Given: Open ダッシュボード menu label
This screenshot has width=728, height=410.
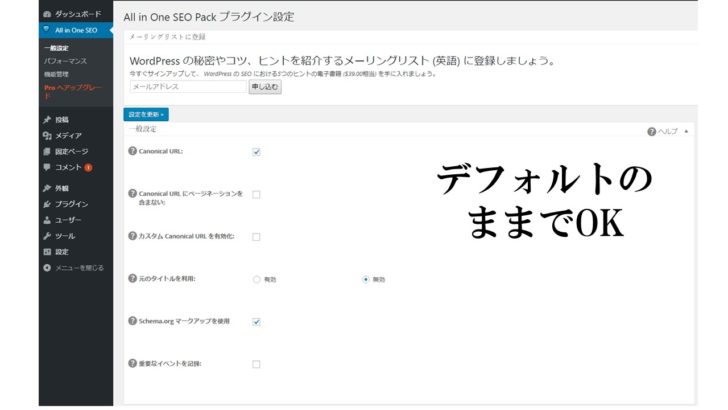Looking at the screenshot, I should pyautogui.click(x=78, y=14).
